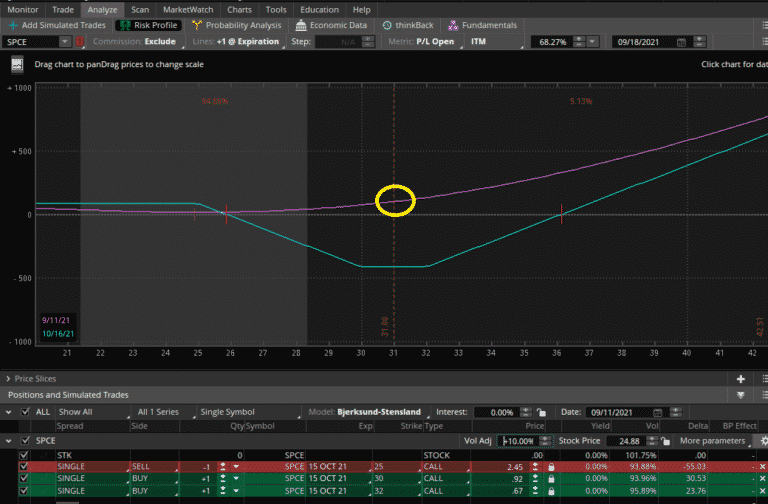Expand the Single Symbol dropdown
This screenshot has width=768, height=504.
pyautogui.click(x=227, y=412)
